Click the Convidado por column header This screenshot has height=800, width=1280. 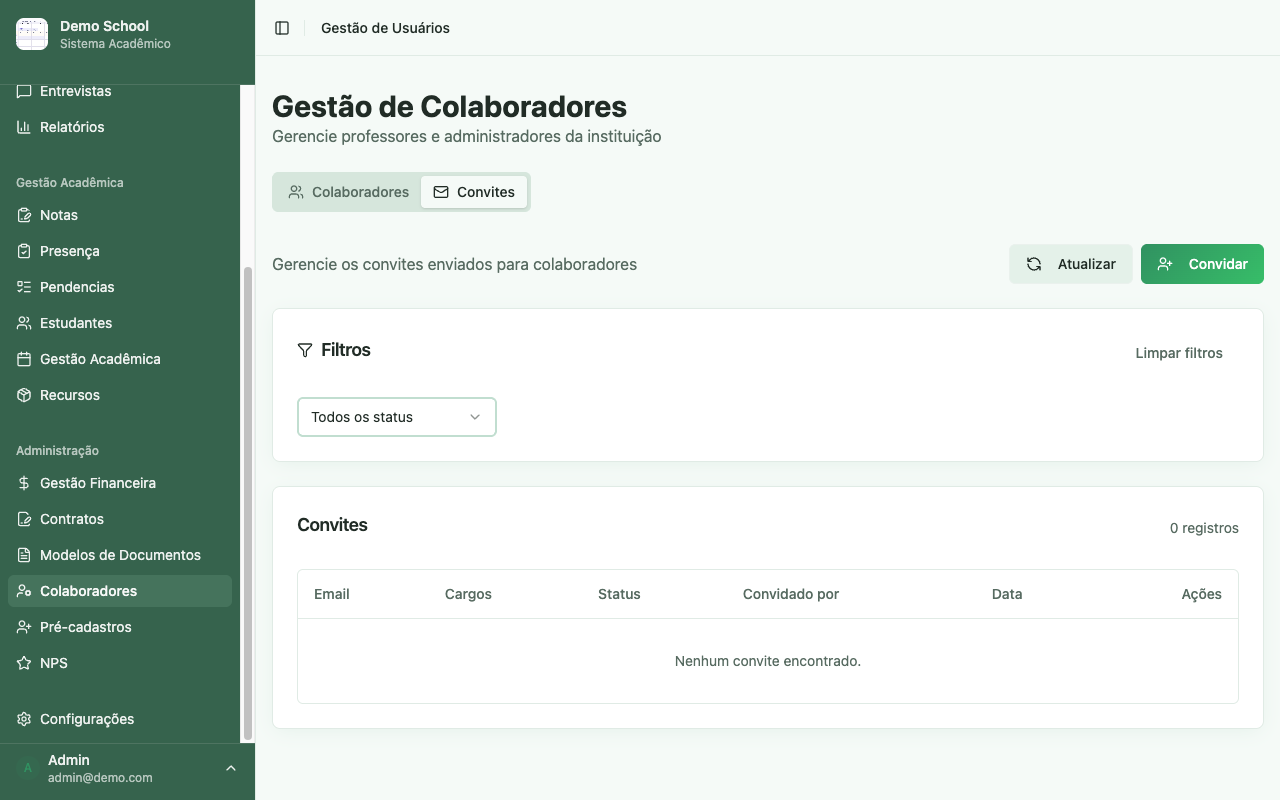(791, 594)
